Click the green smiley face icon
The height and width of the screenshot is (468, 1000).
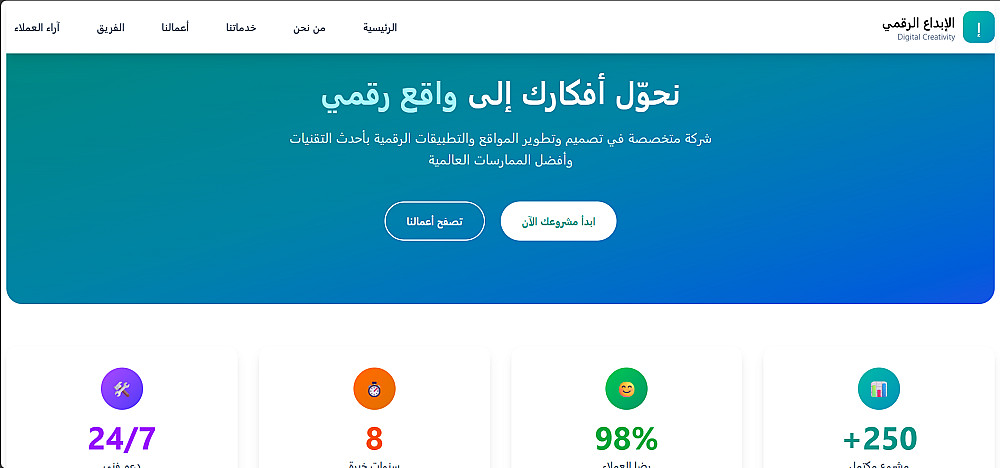[627, 389]
